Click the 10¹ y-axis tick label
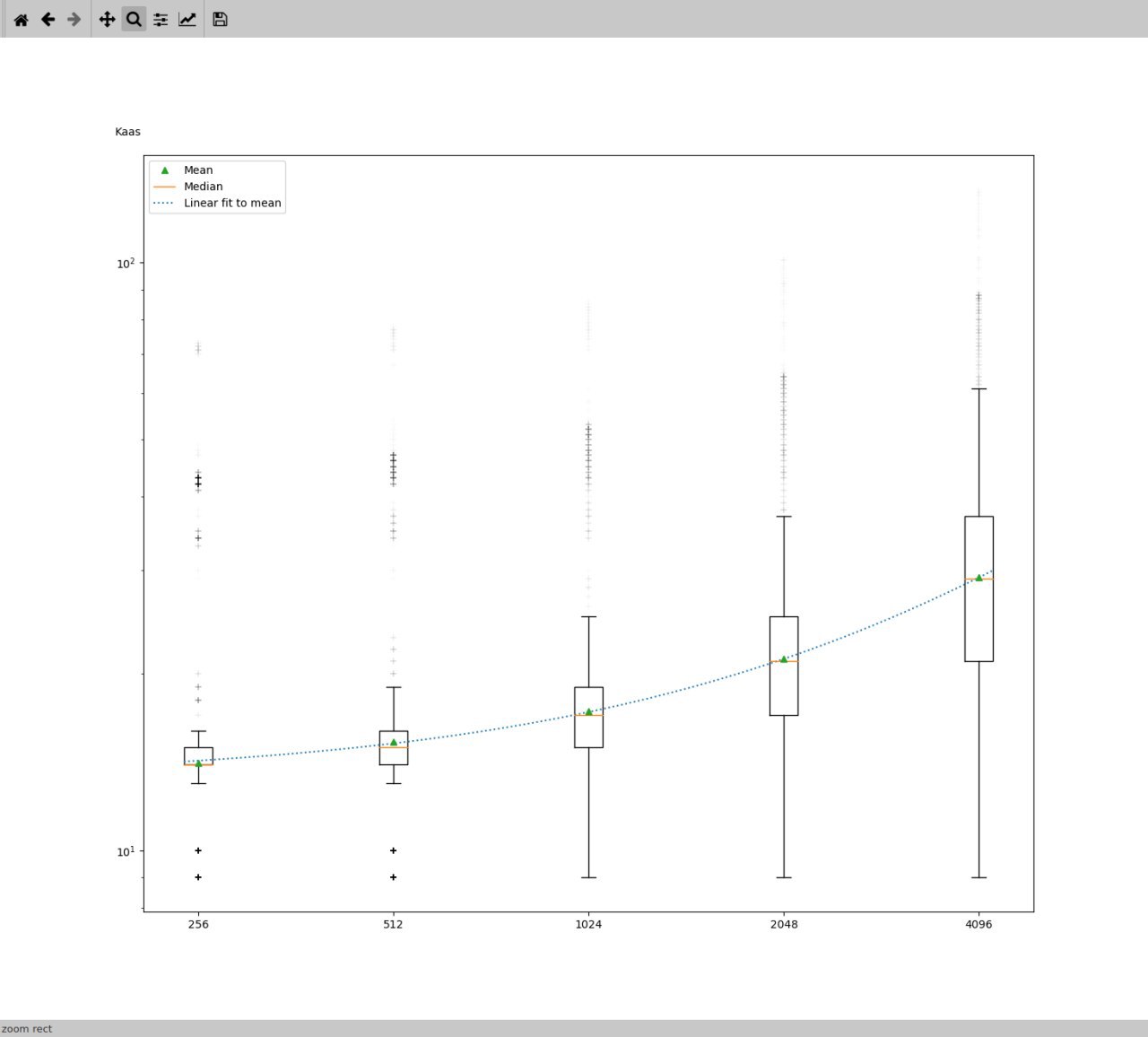The image size is (1148, 1037). point(126,851)
